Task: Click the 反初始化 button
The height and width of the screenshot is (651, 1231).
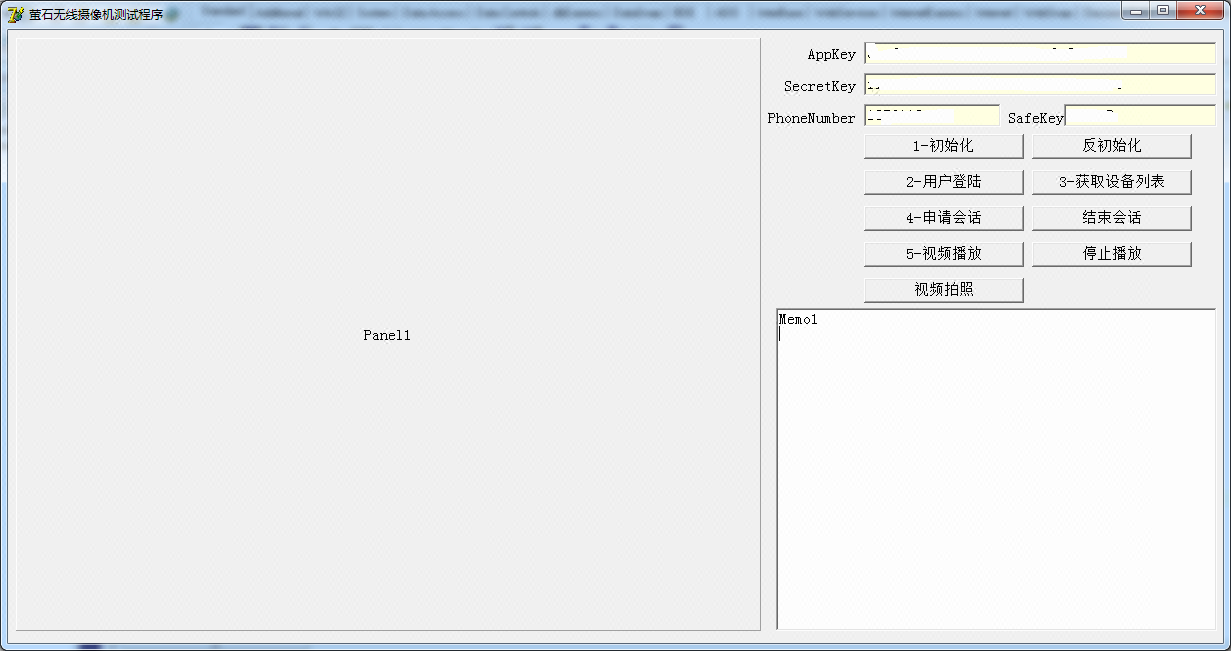Action: pyautogui.click(x=1111, y=146)
